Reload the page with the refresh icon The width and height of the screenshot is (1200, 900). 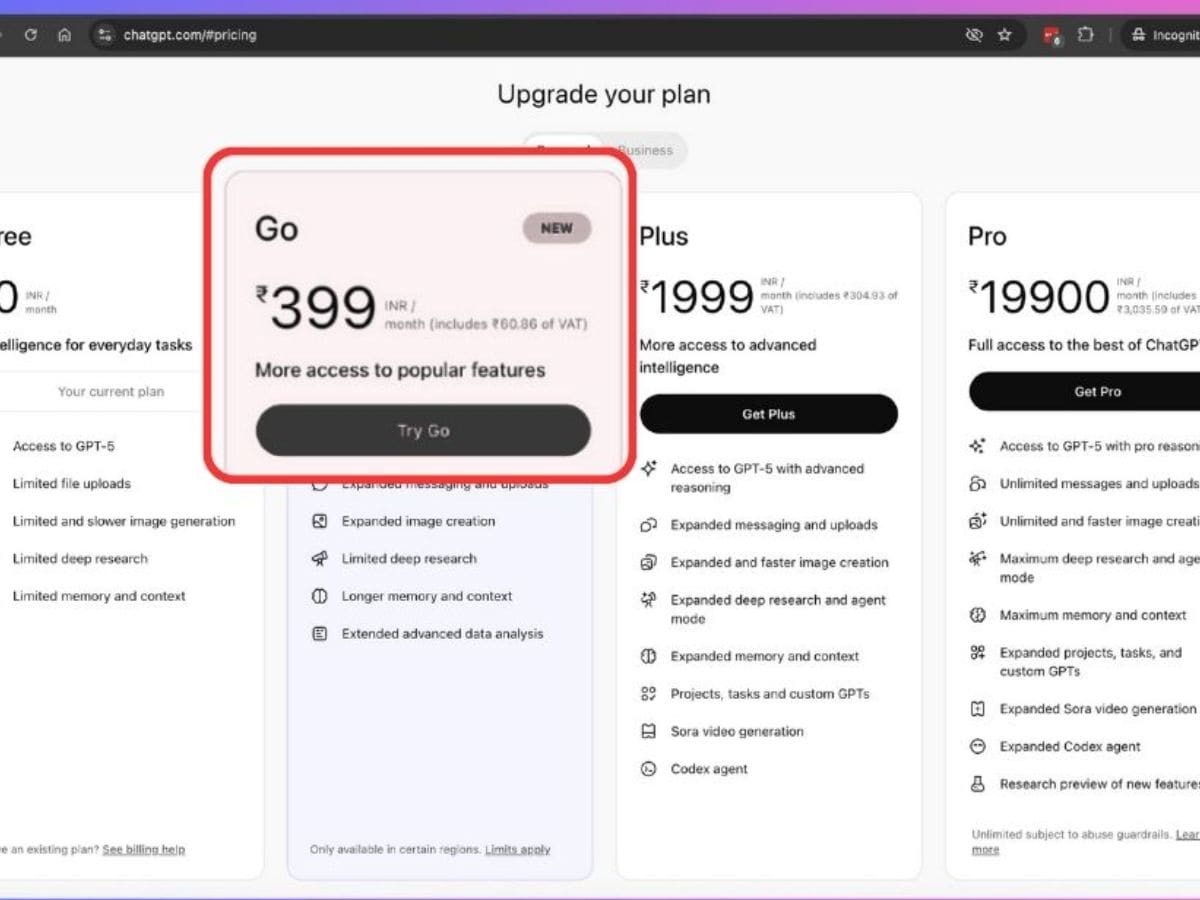click(x=31, y=35)
